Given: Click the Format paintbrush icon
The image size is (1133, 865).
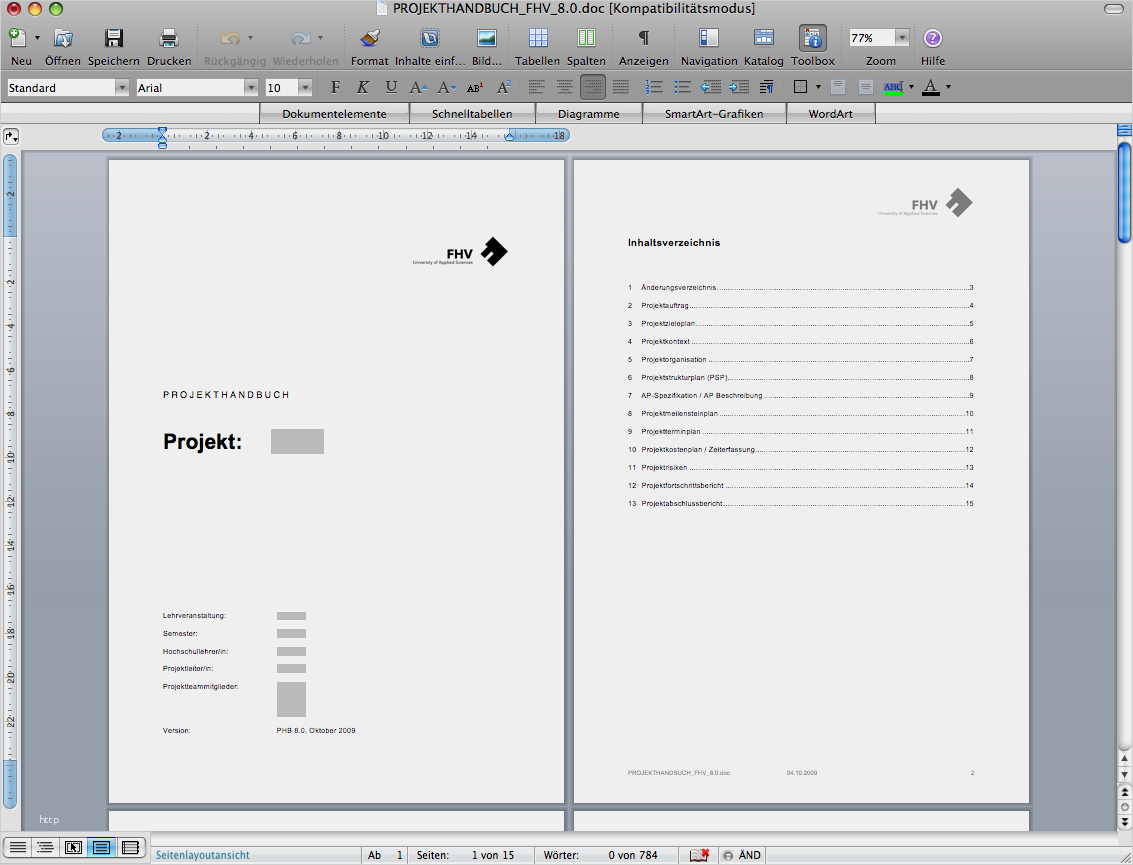Looking at the screenshot, I should pos(370,38).
